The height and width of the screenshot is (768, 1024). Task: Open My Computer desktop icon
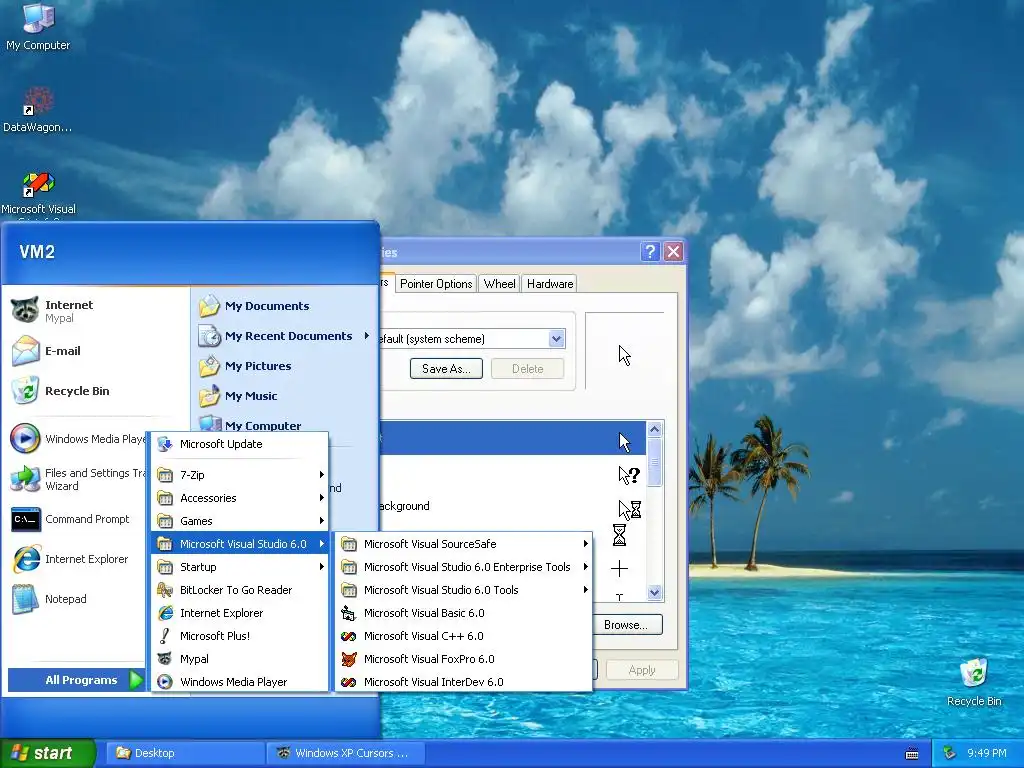click(38, 26)
